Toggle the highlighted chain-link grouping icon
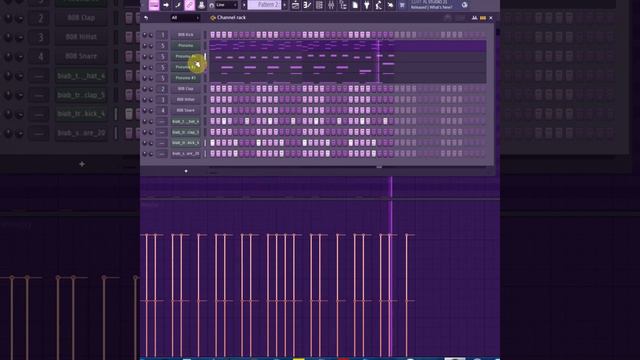Image resolution: width=640 pixels, height=360 pixels. 189,5
